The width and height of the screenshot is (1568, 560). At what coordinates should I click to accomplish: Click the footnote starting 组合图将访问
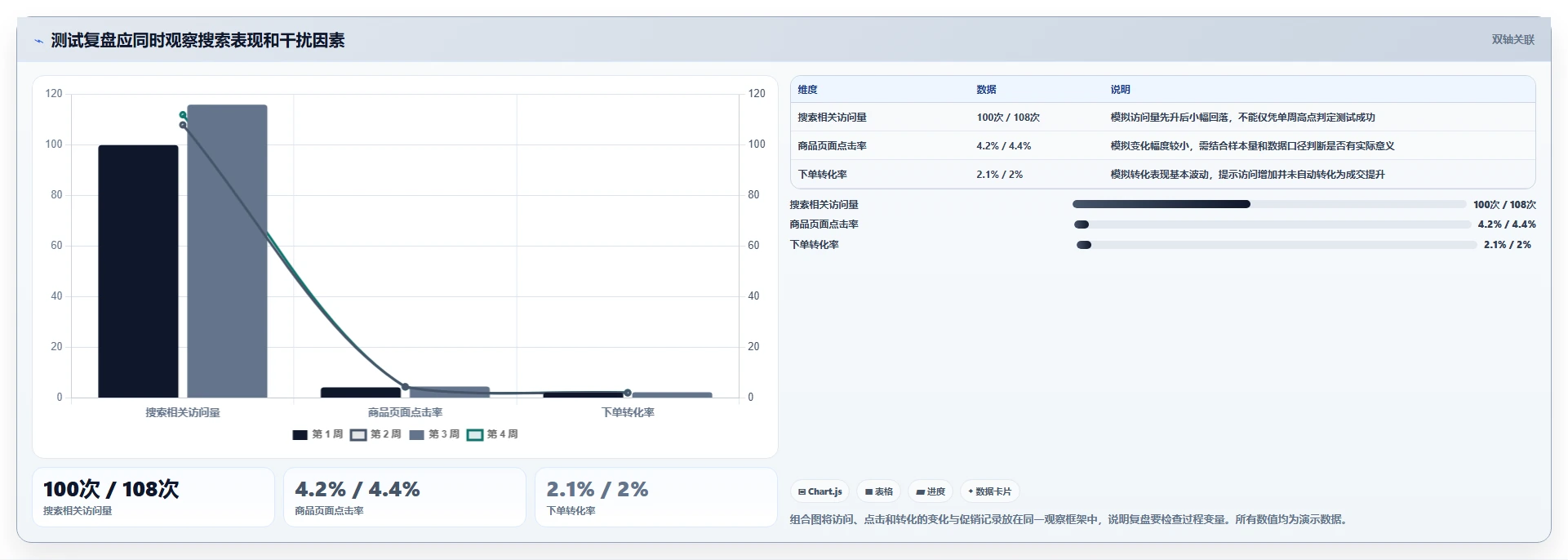(1068, 519)
